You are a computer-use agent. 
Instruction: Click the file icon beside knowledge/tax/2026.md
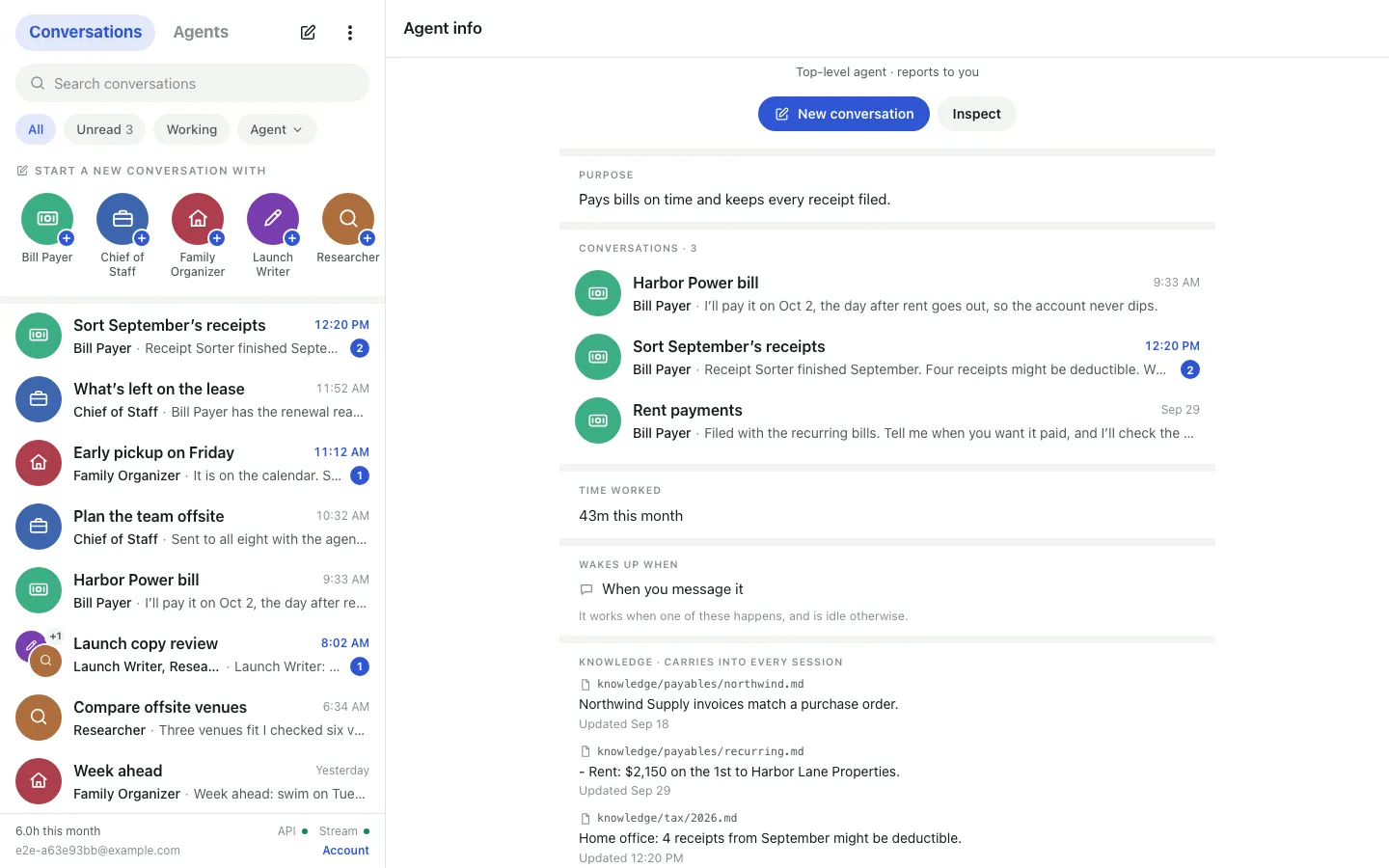click(586, 819)
